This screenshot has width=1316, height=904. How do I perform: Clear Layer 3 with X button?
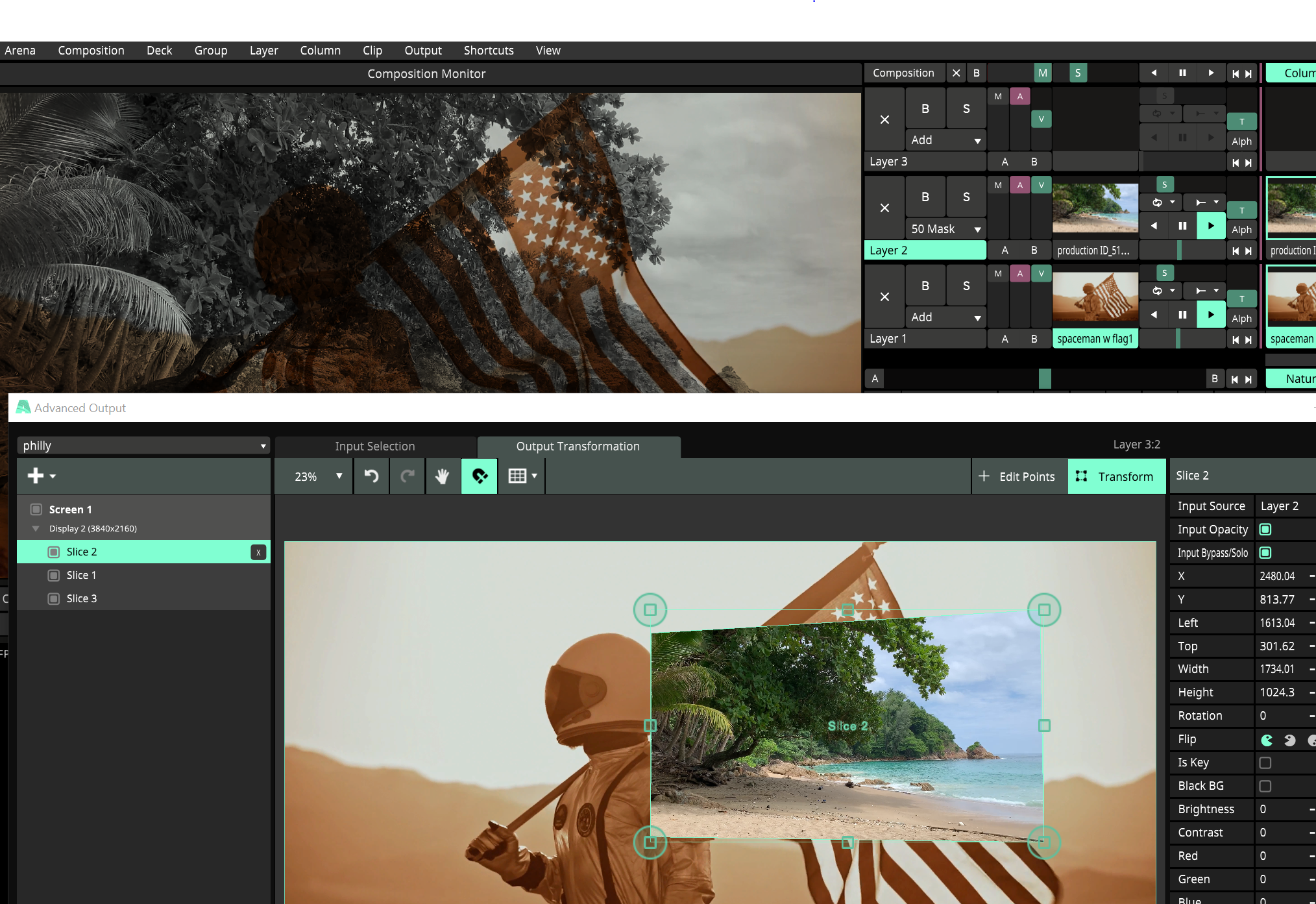[884, 119]
